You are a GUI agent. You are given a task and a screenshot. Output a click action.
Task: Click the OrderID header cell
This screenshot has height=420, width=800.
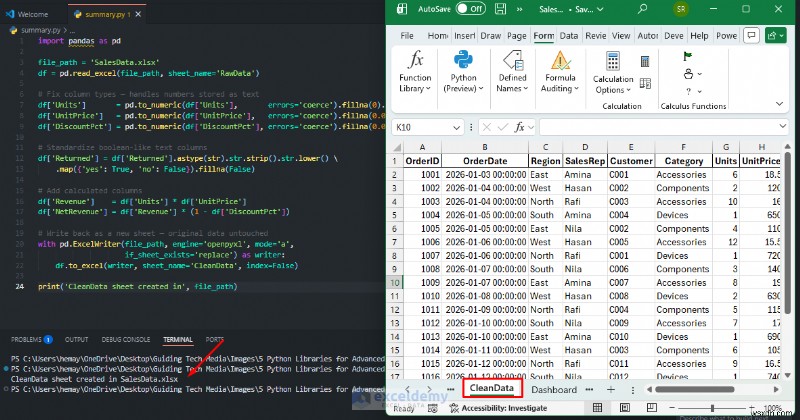pyautogui.click(x=422, y=161)
